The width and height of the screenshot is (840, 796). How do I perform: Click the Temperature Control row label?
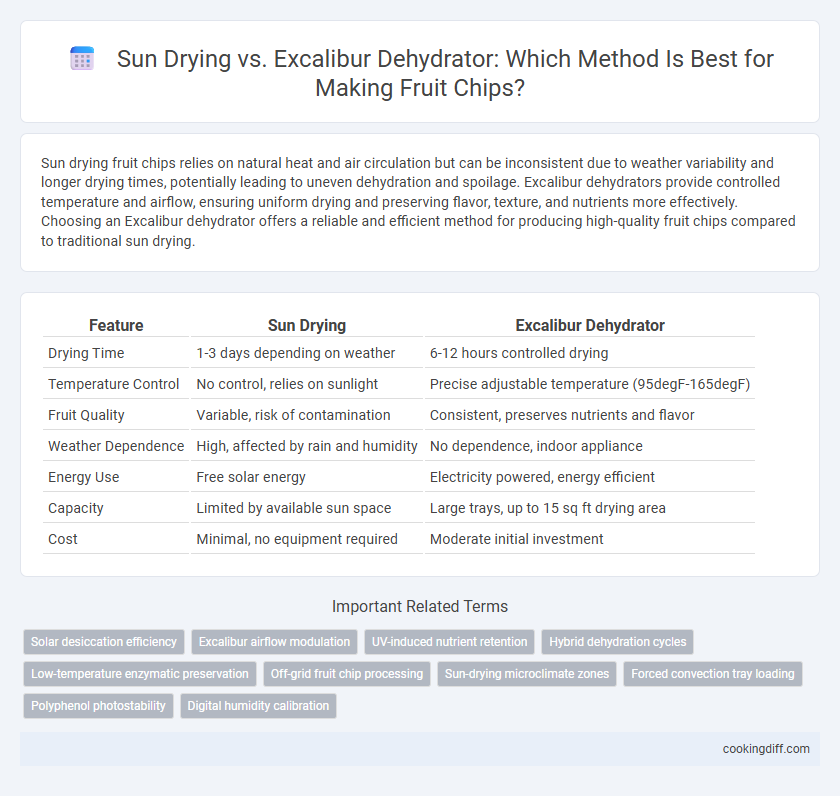click(x=114, y=384)
